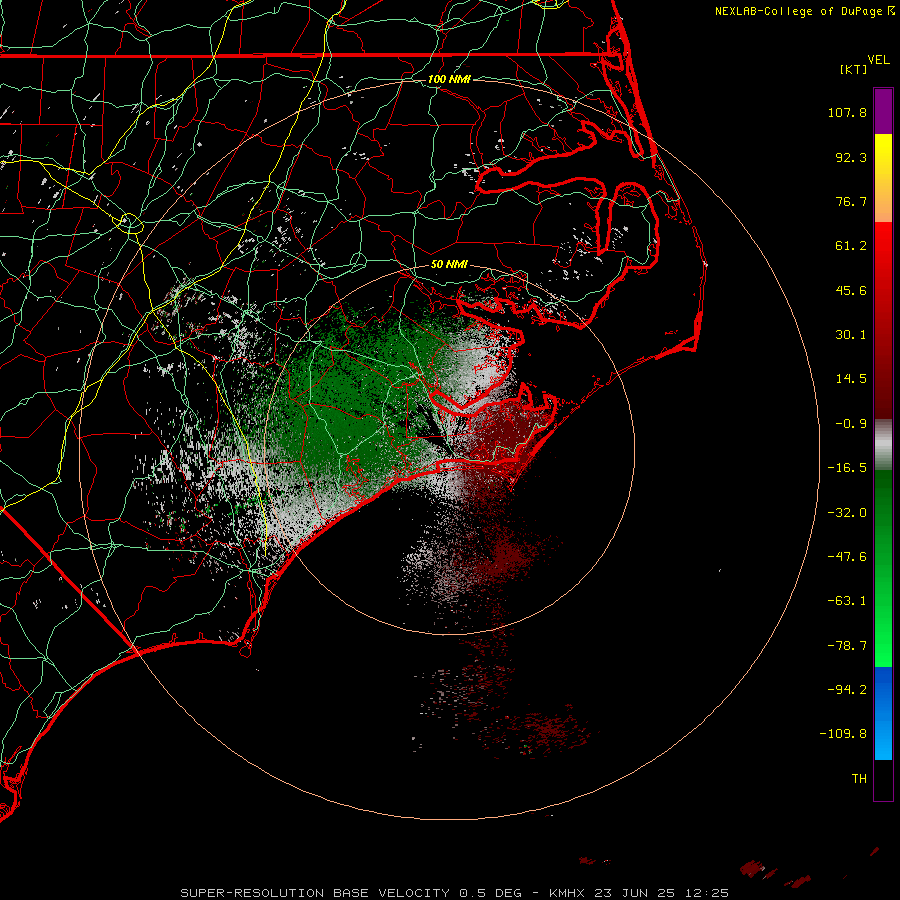Click the -78.7 velocity scale value
Screen dimensions: 900x900
847,646
